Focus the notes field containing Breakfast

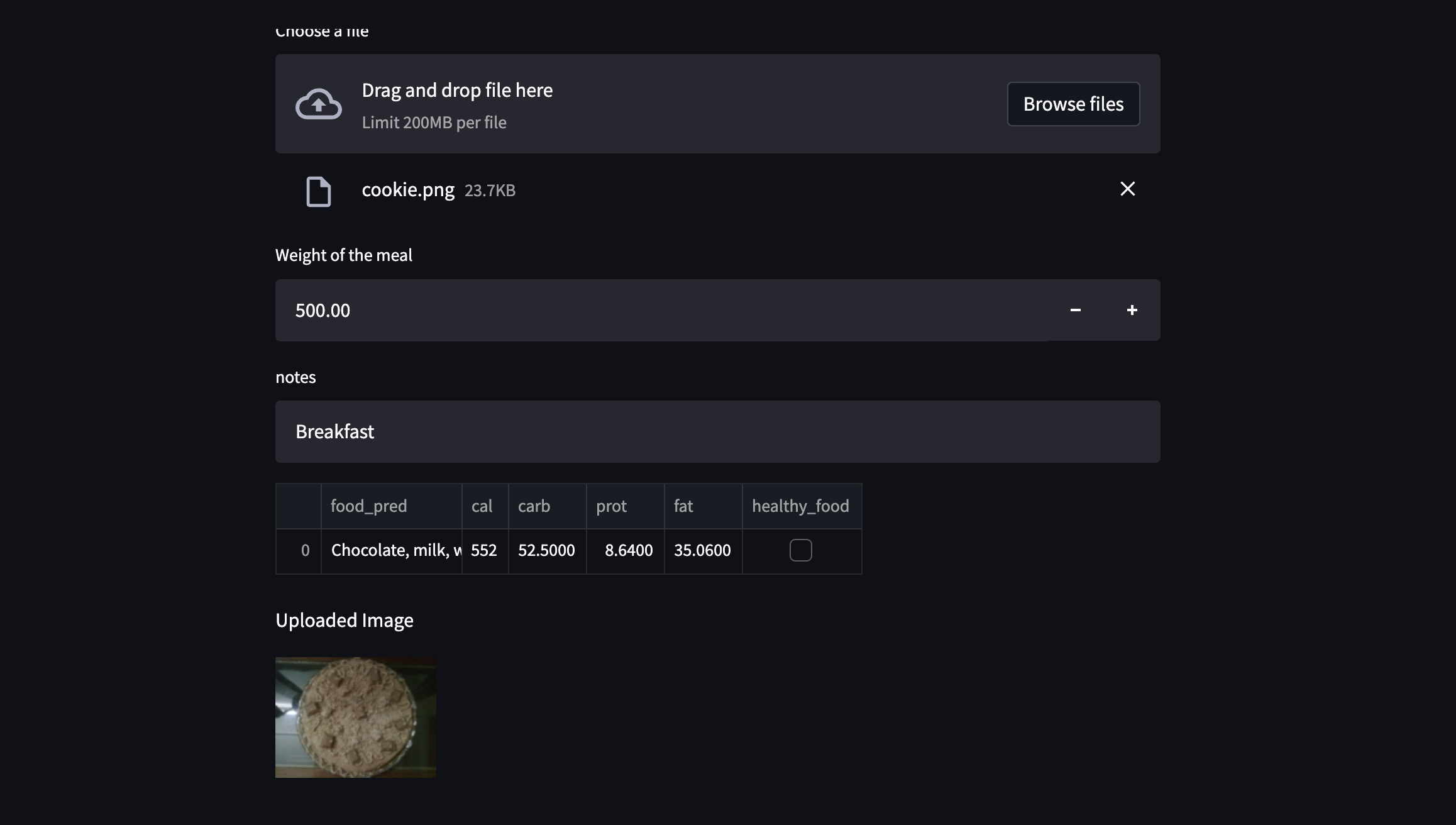point(717,431)
